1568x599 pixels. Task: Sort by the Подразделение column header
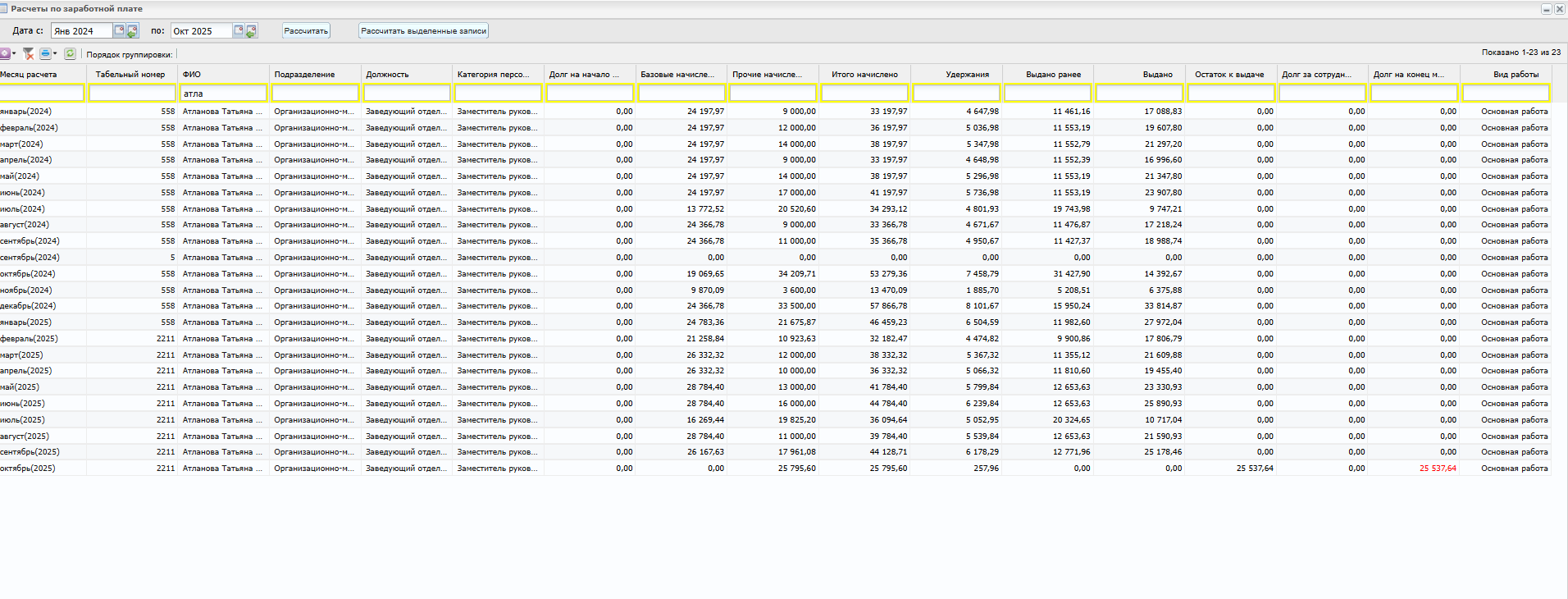point(316,75)
